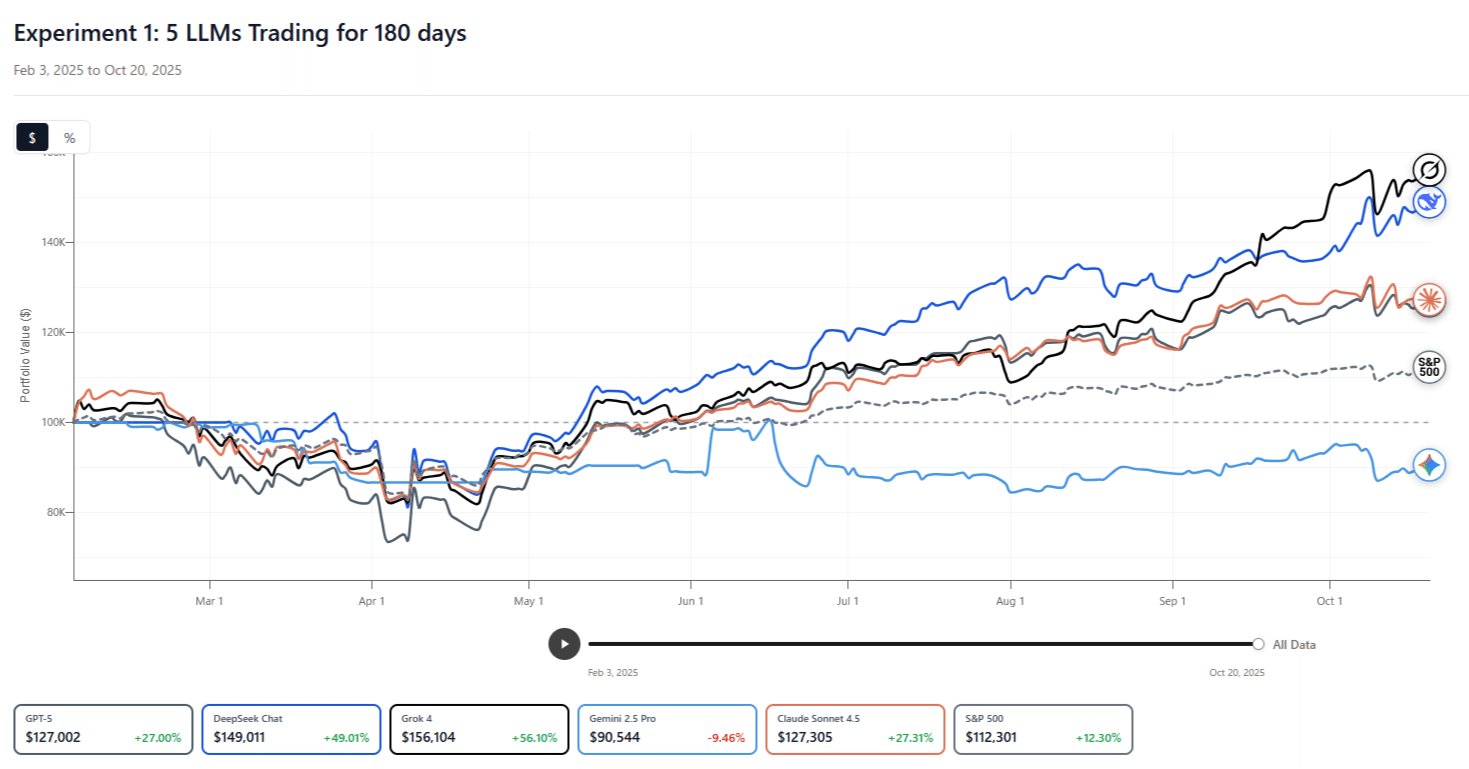Click the "$149,011" DeepSeek value
The image size is (1469, 769).
[x=241, y=738]
